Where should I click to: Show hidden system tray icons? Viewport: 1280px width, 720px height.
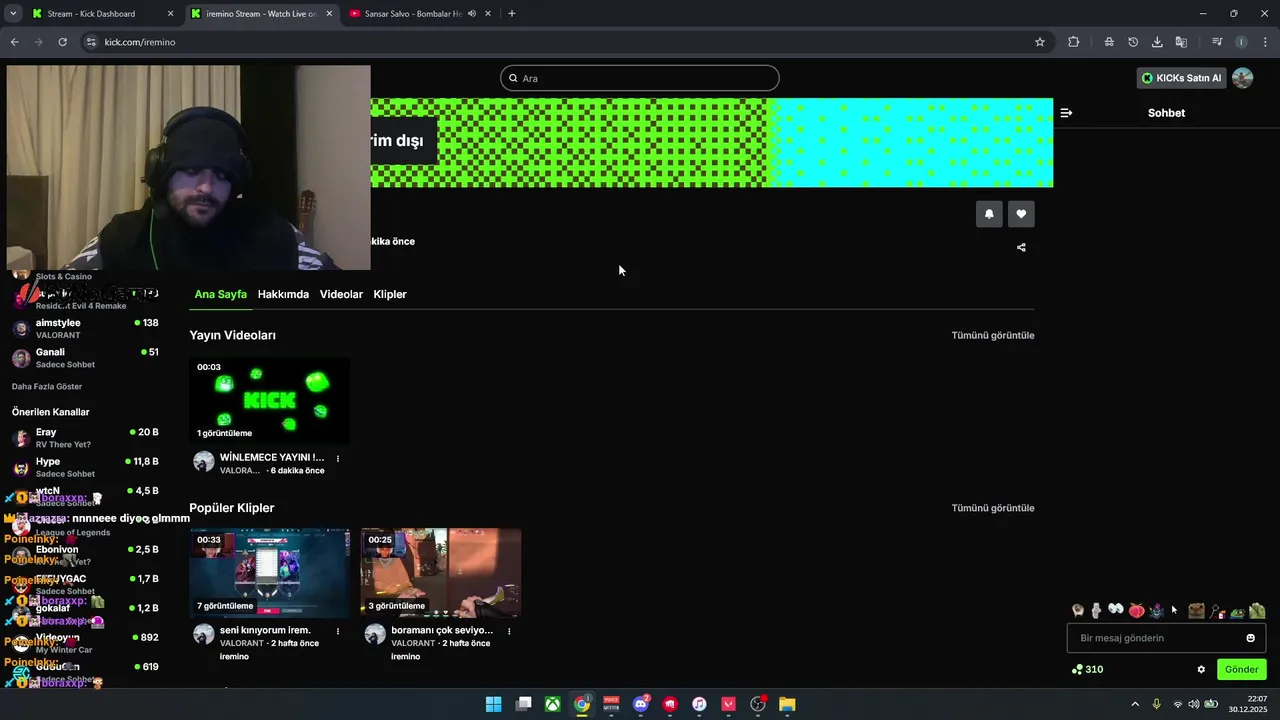pyautogui.click(x=1135, y=704)
